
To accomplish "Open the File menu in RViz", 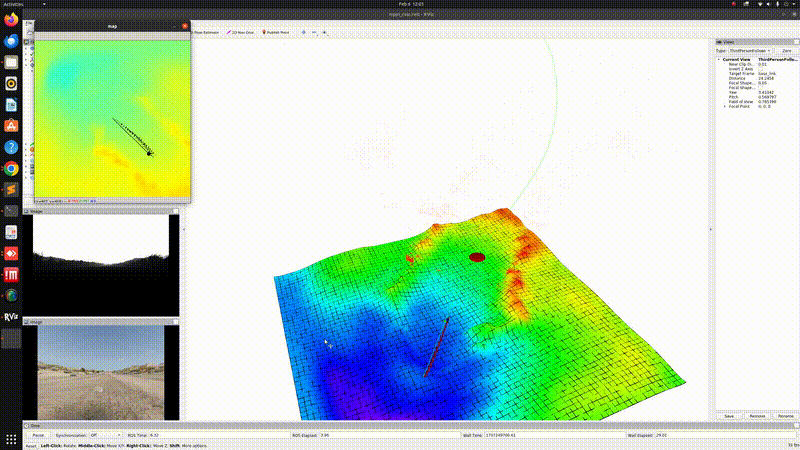I will (x=29, y=23).
